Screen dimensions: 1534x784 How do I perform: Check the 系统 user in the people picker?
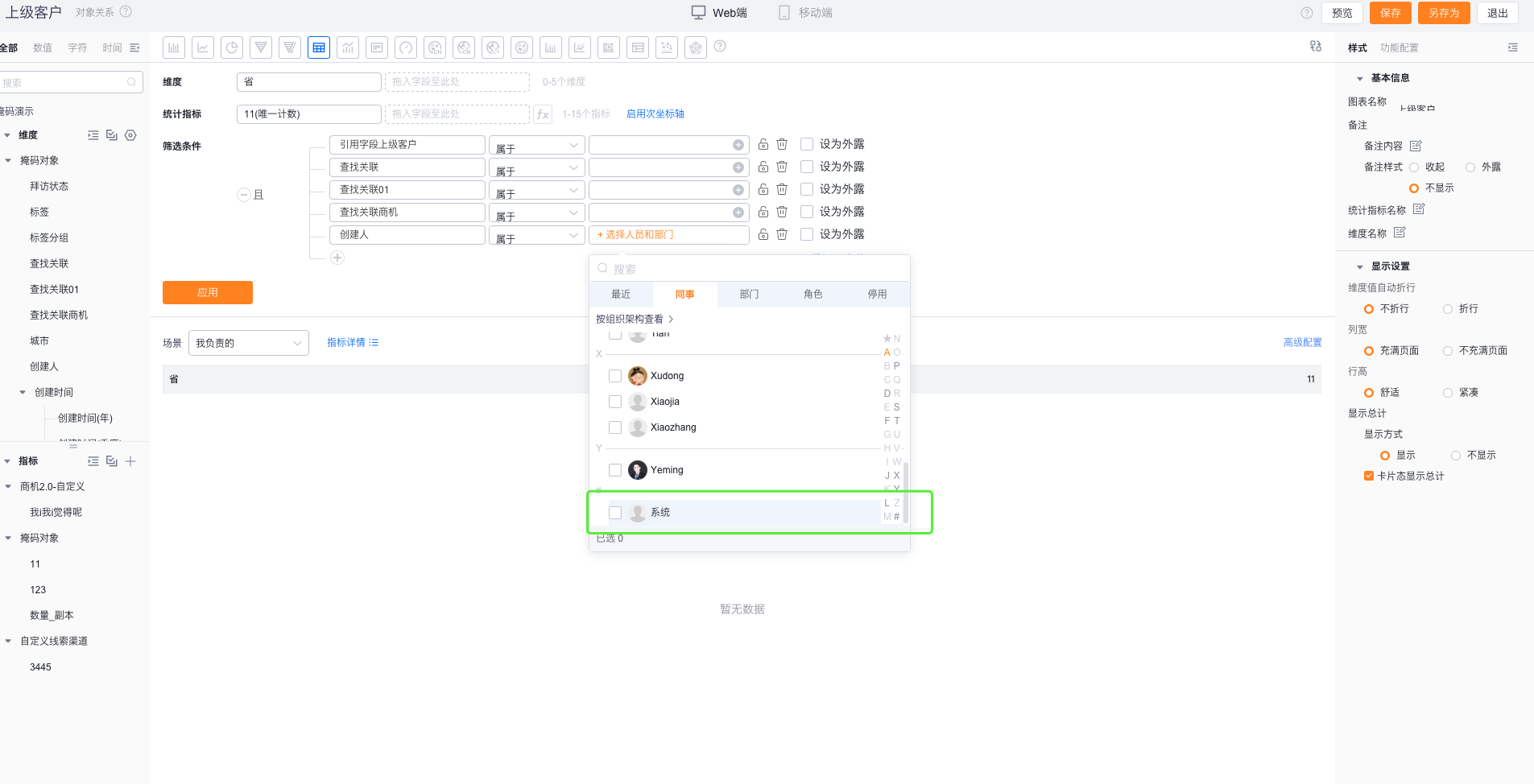[x=615, y=512]
